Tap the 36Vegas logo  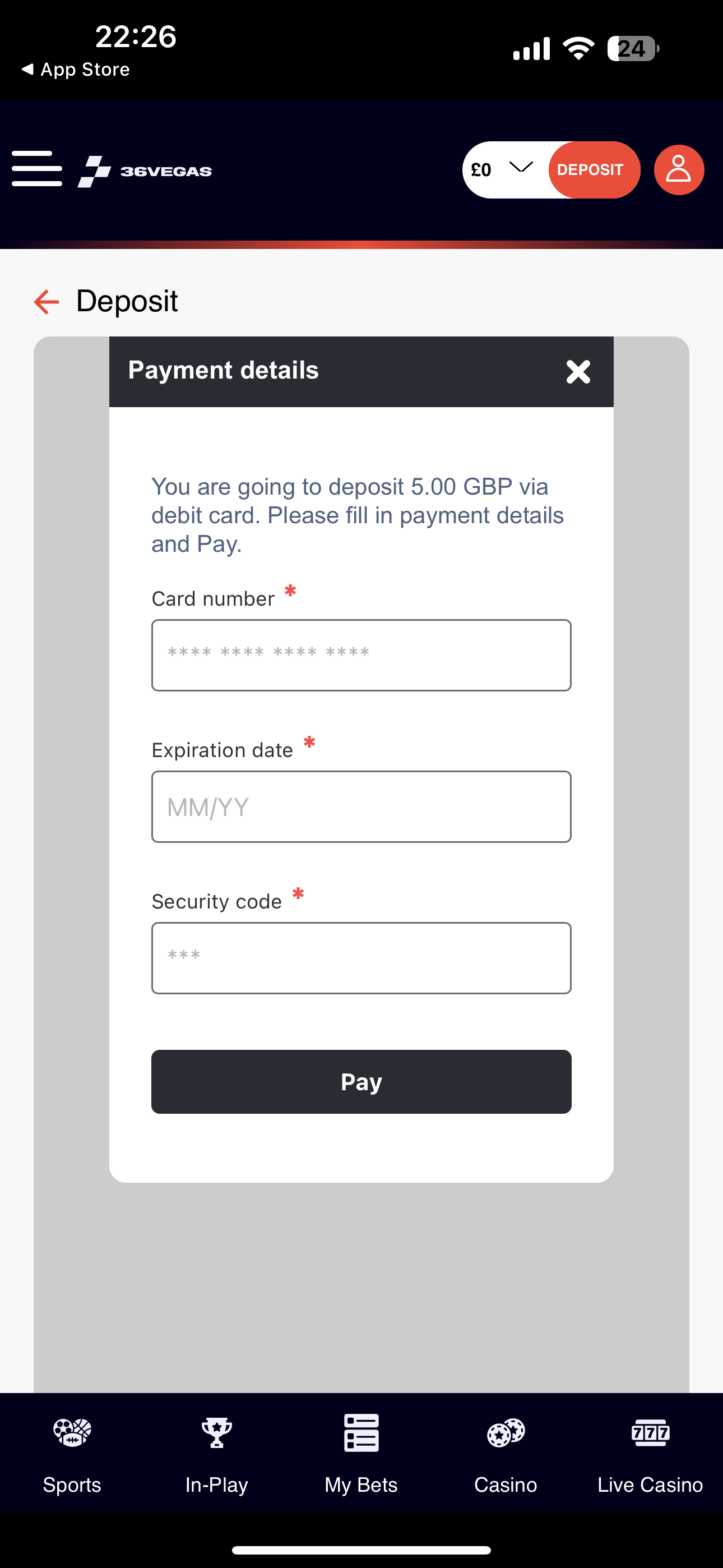(x=145, y=171)
